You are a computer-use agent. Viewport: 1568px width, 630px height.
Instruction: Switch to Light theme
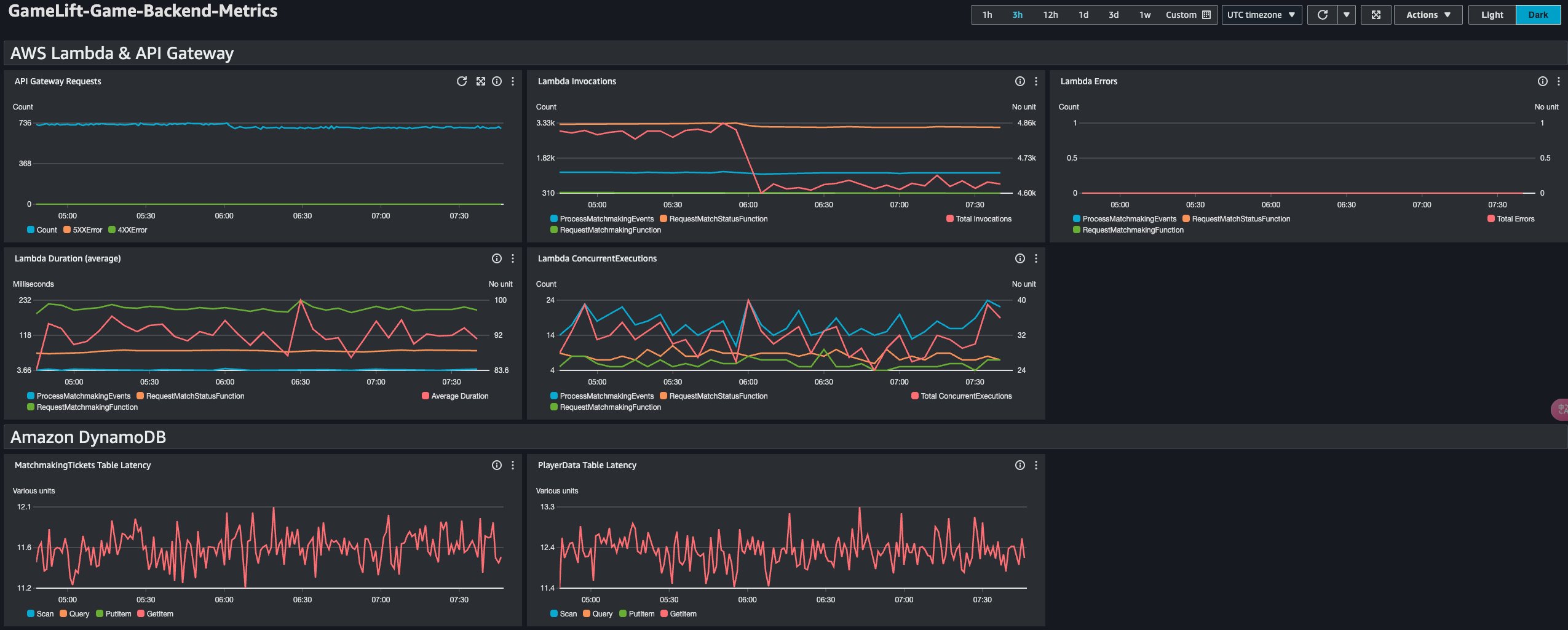[1492, 15]
